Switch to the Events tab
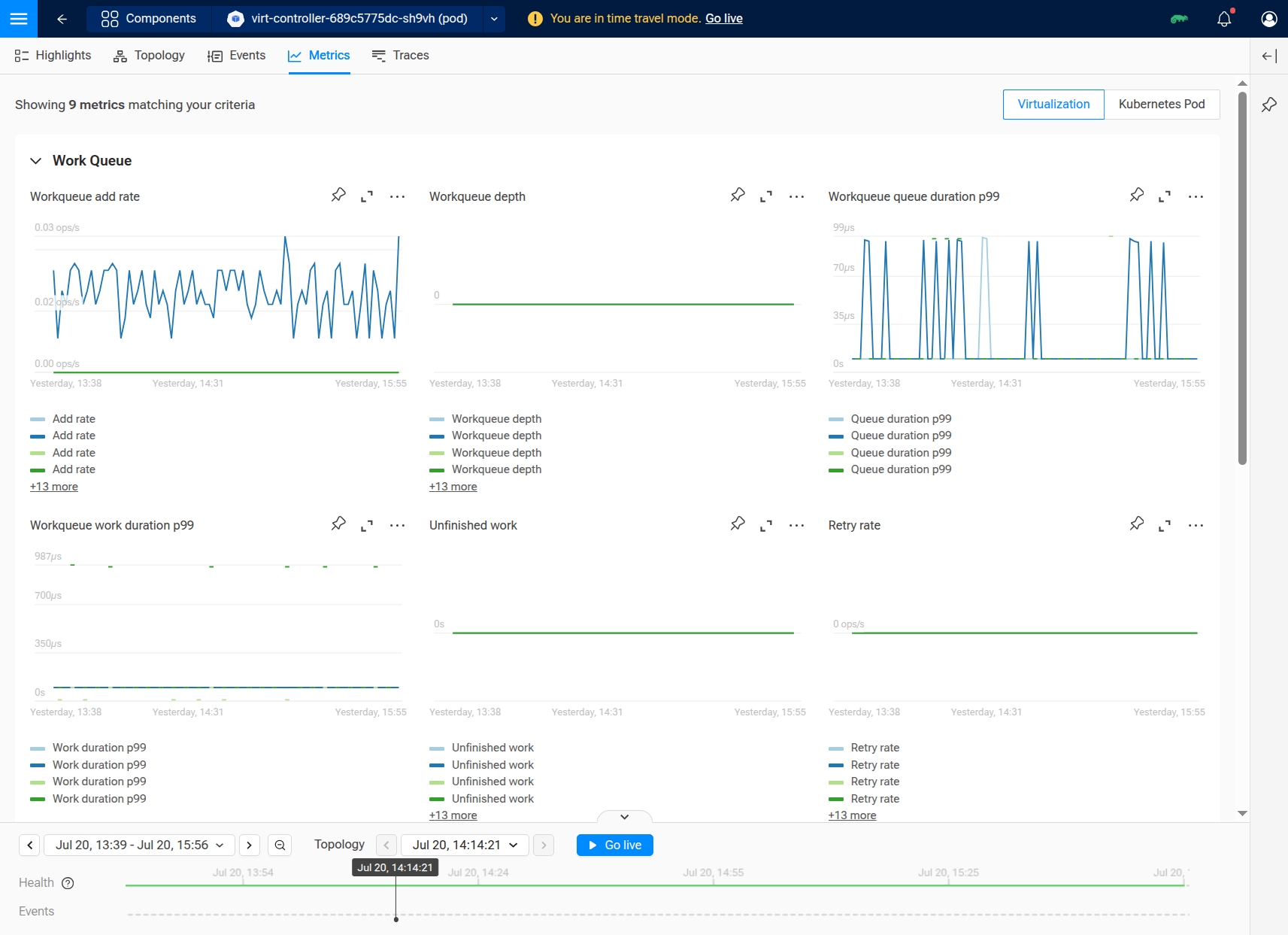Viewport: 1288px width, 935px height. point(236,56)
